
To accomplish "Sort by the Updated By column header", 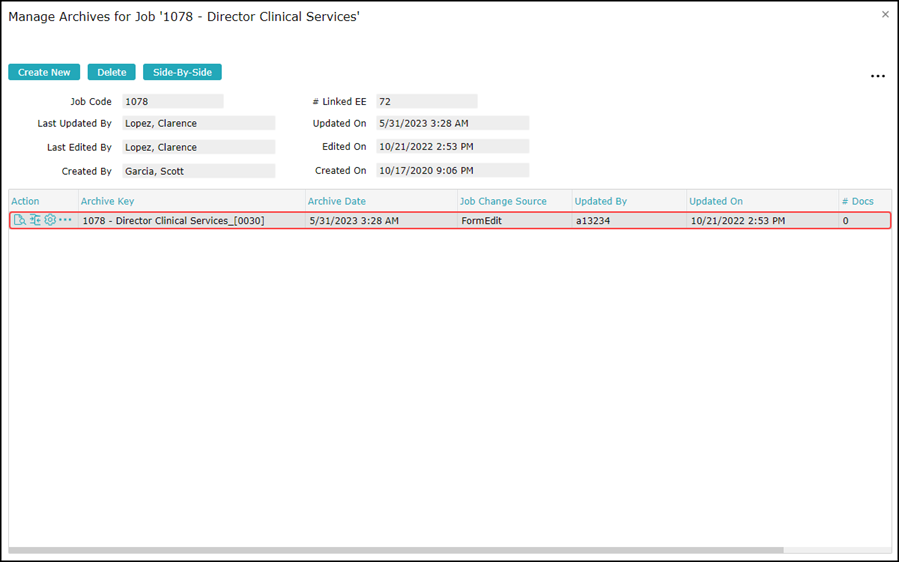I will pos(600,201).
